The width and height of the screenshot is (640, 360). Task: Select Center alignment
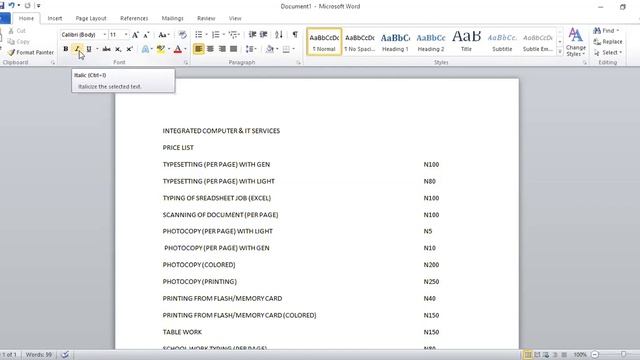coord(210,49)
